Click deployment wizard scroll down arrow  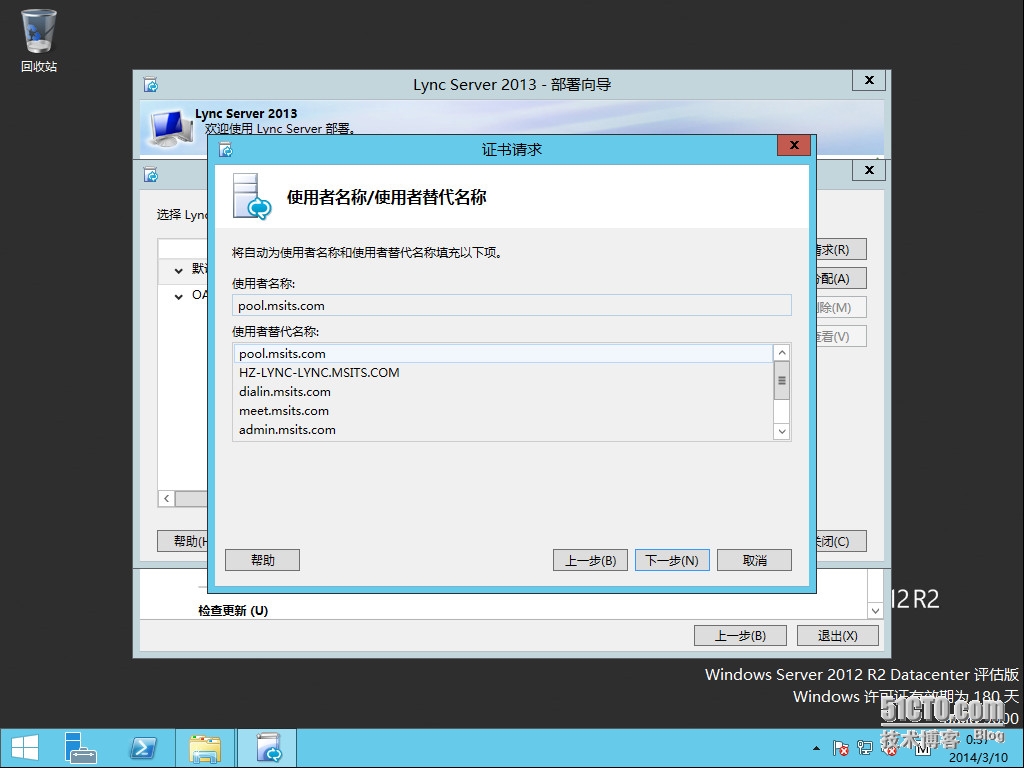pos(875,611)
